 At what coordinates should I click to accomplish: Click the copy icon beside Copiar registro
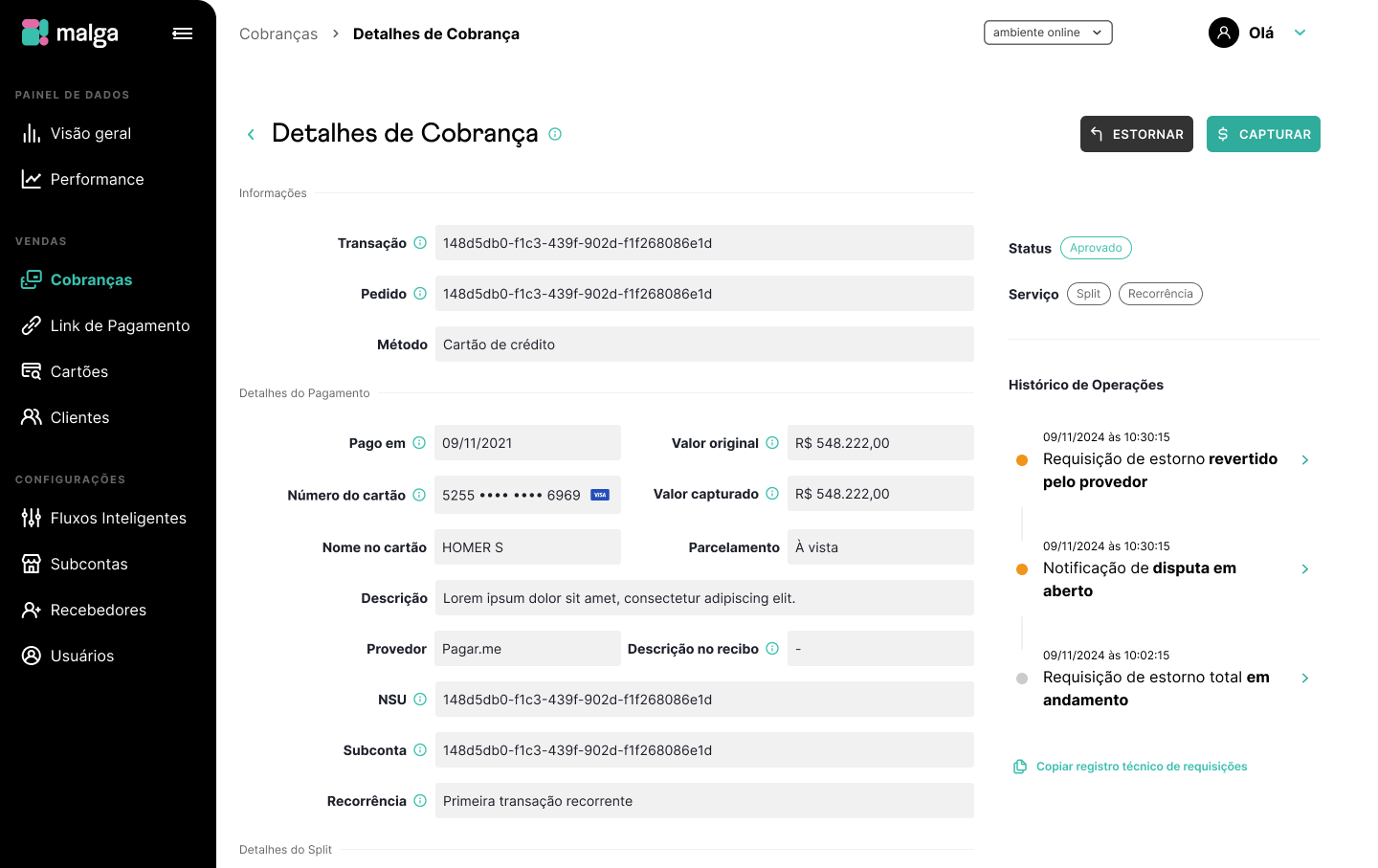pos(1020,767)
